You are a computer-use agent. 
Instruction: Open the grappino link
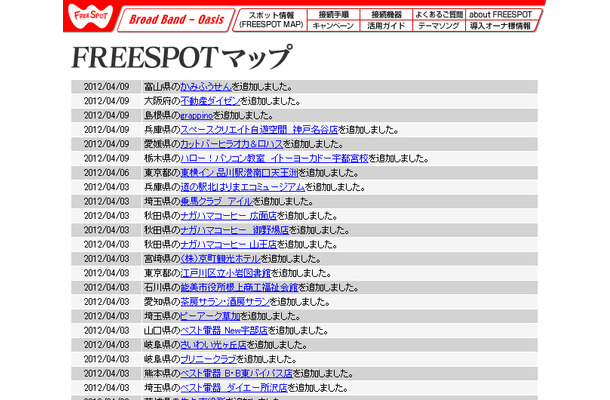tap(196, 116)
